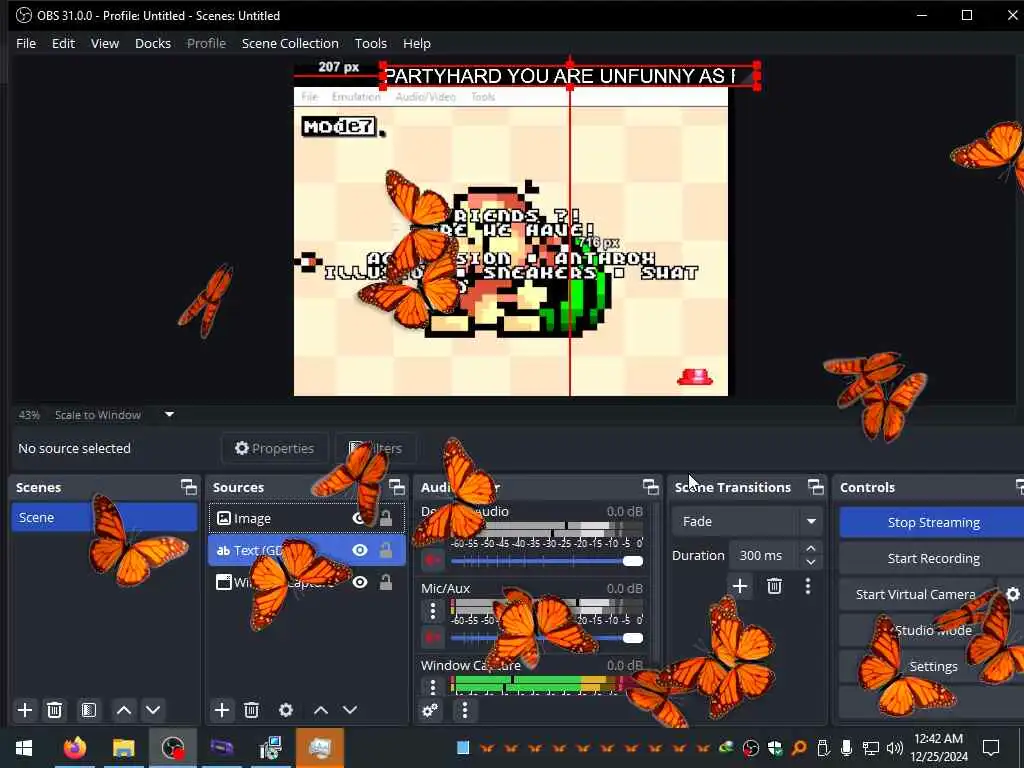Toggle lock on Image source
This screenshot has width=1024, height=768.
(x=386, y=519)
